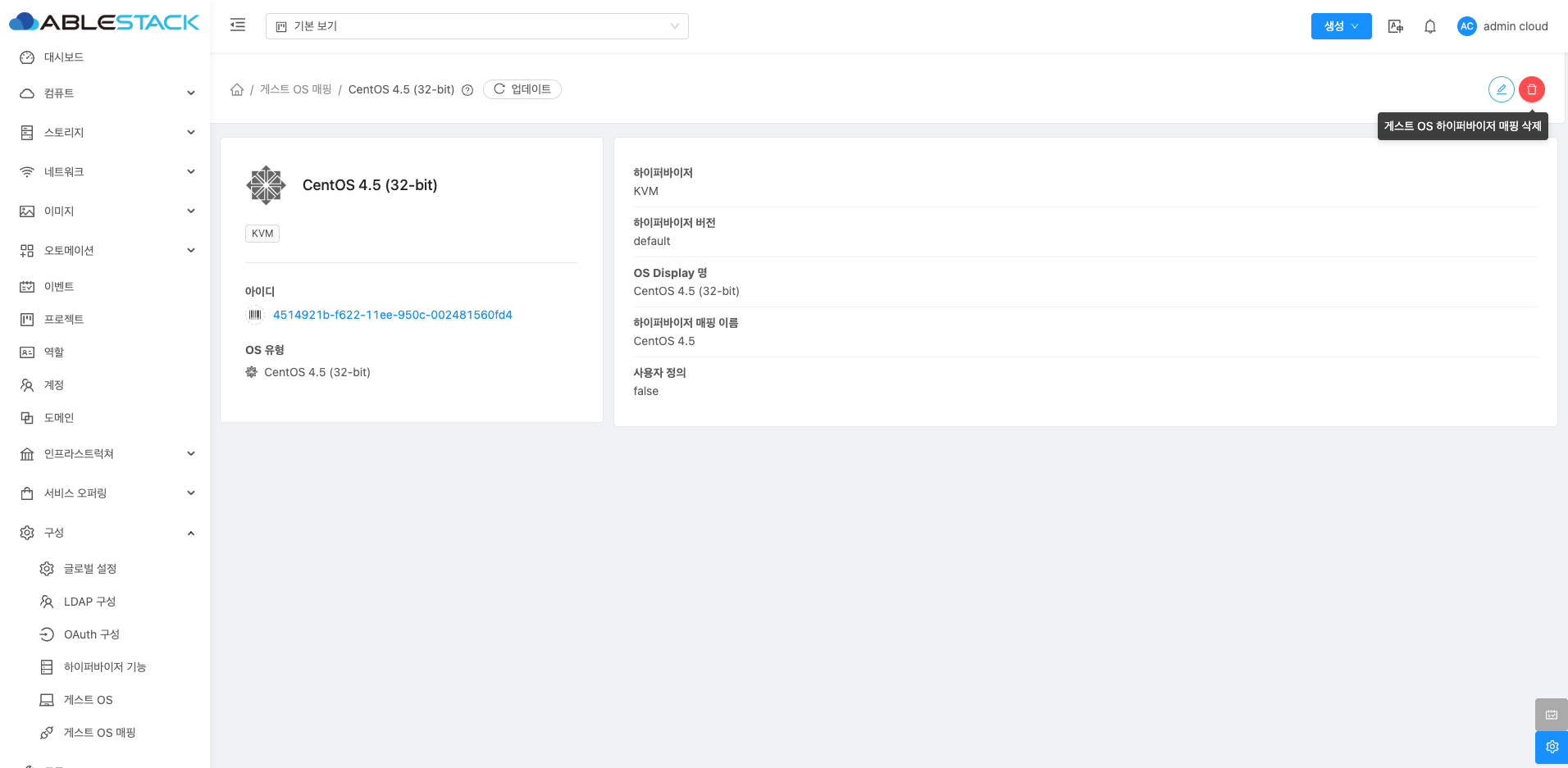The width and height of the screenshot is (1568, 768).
Task: Copy ID using the barcode icon
Action: pyautogui.click(x=255, y=315)
